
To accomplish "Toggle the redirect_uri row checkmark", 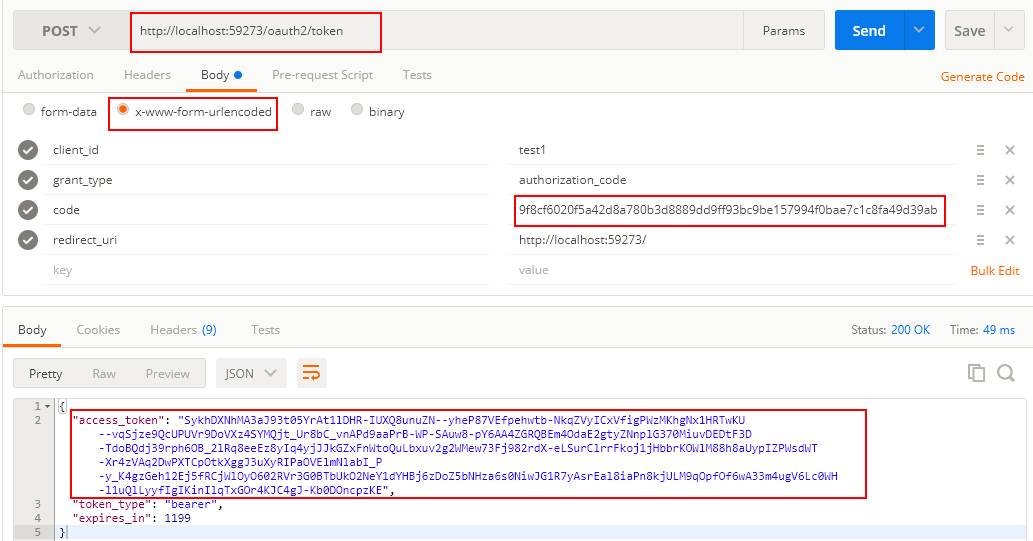I will tap(28, 240).
